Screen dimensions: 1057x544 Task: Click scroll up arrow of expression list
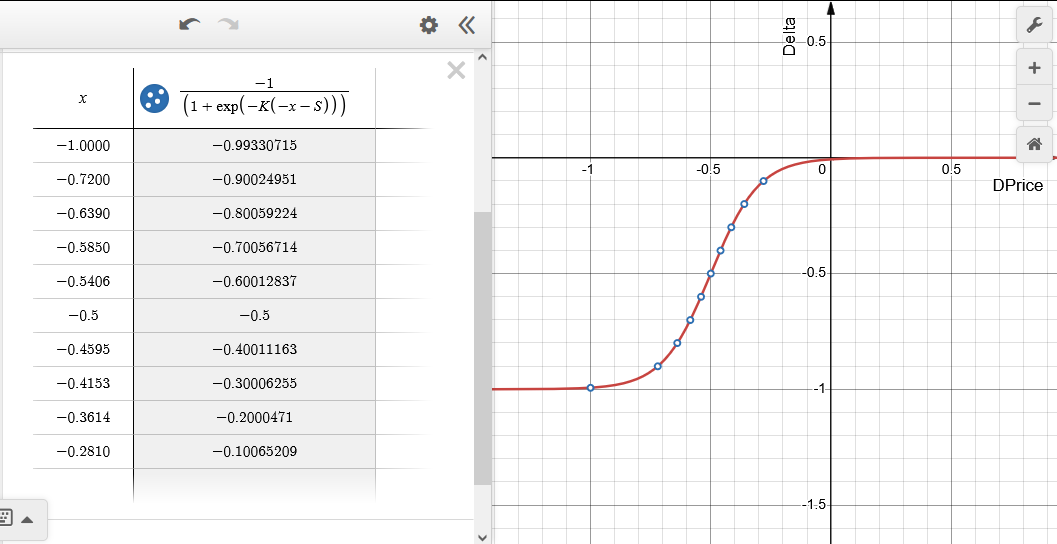coord(482,57)
